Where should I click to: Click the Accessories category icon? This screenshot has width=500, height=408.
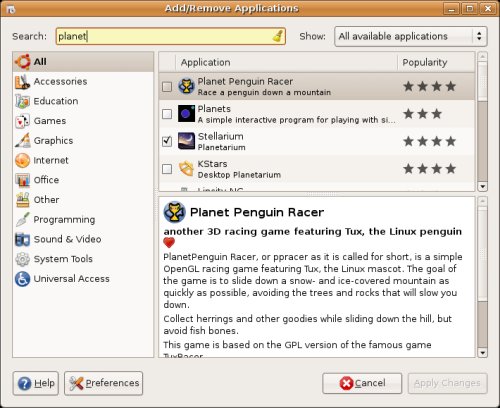[23, 82]
